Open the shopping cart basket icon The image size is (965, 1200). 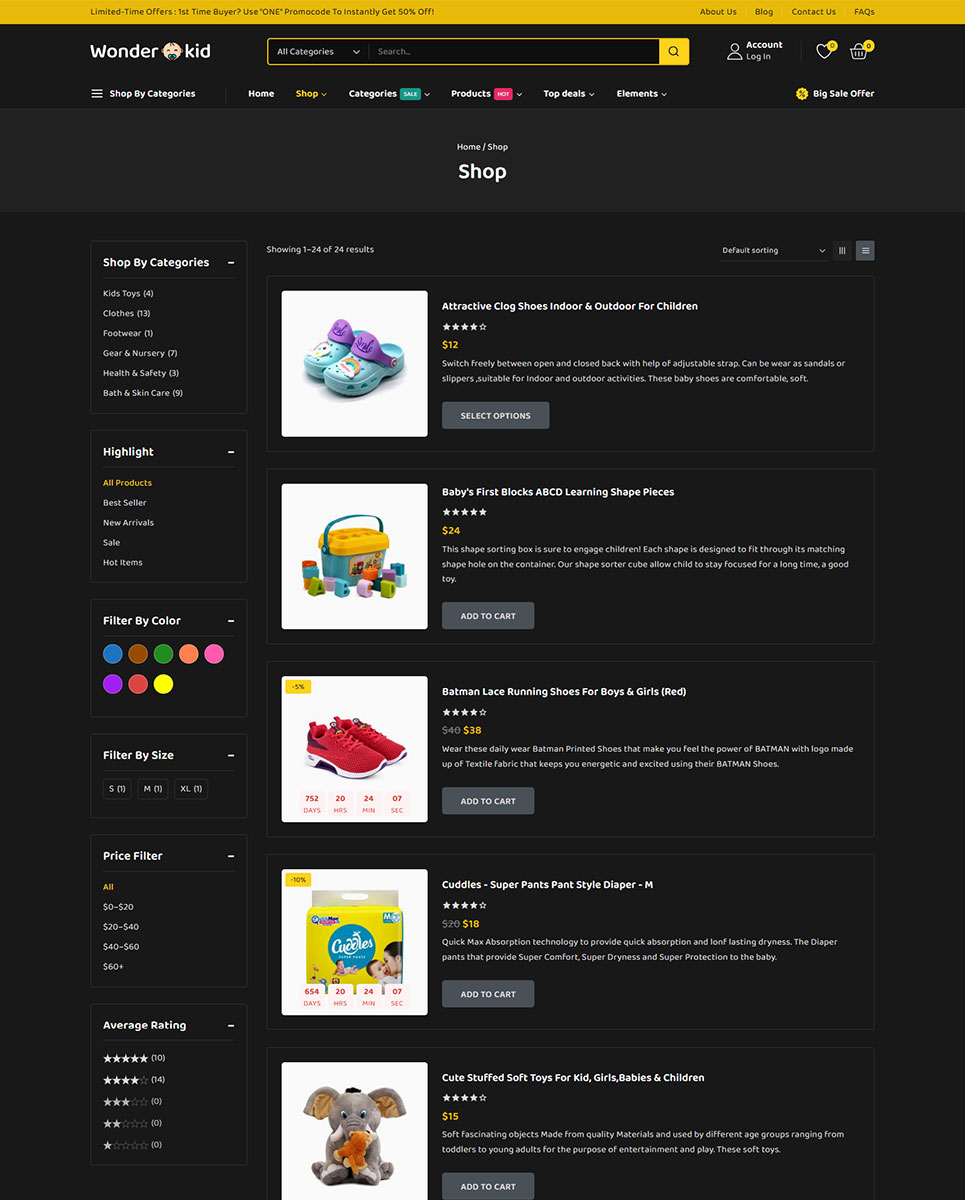(x=858, y=51)
